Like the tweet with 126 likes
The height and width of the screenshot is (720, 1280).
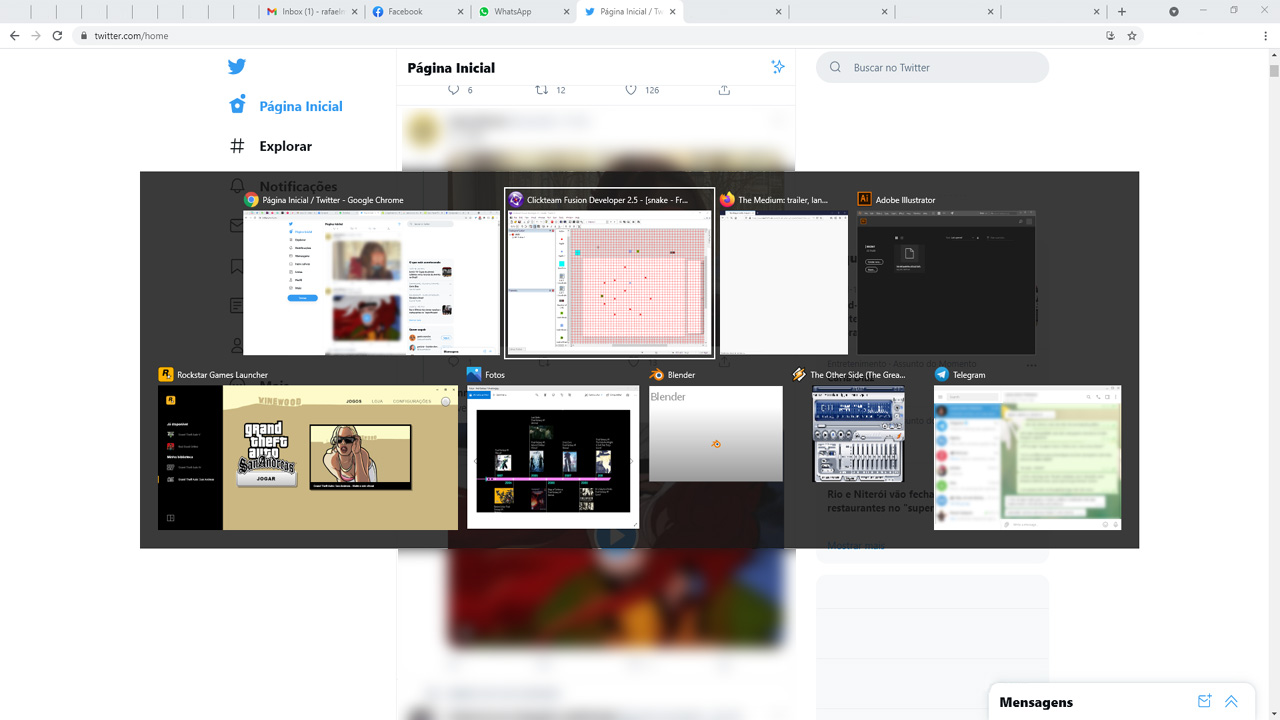point(631,89)
